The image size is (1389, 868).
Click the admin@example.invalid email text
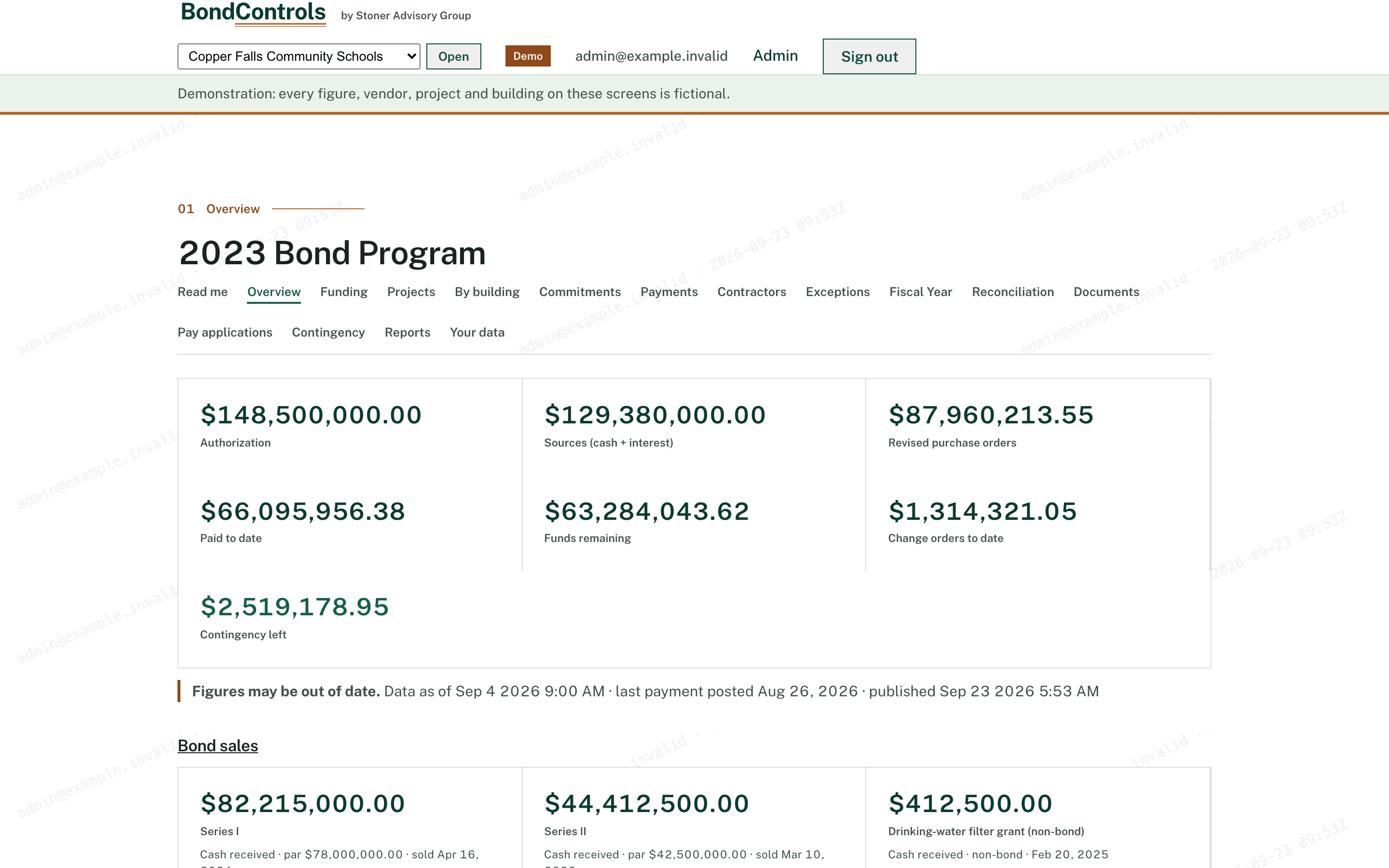coord(652,55)
